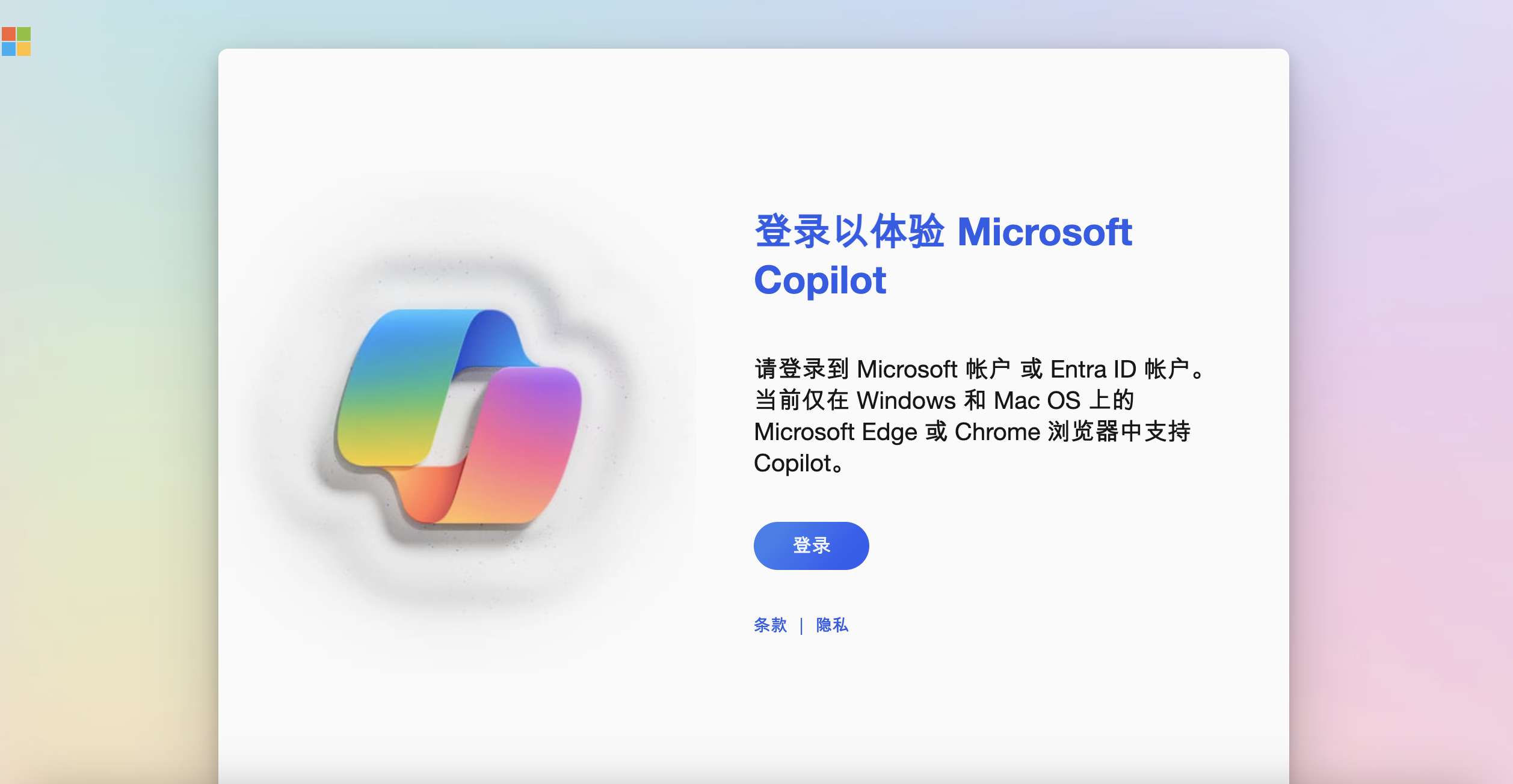Open the 隐私 privacy link
The width and height of the screenshot is (1513, 784).
point(832,625)
